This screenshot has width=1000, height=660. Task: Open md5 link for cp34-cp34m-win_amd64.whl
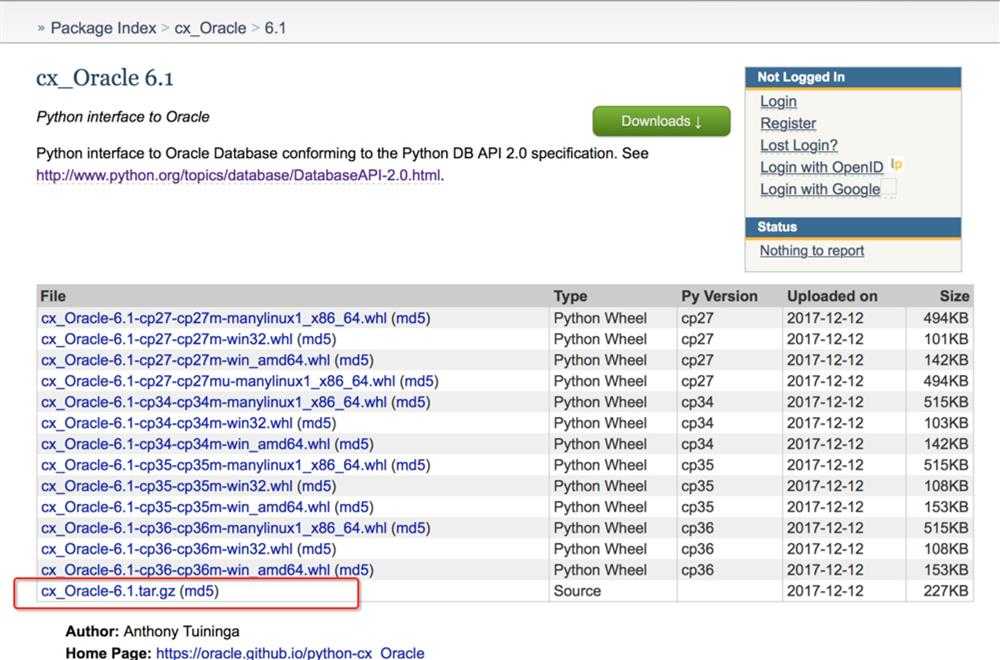click(354, 444)
